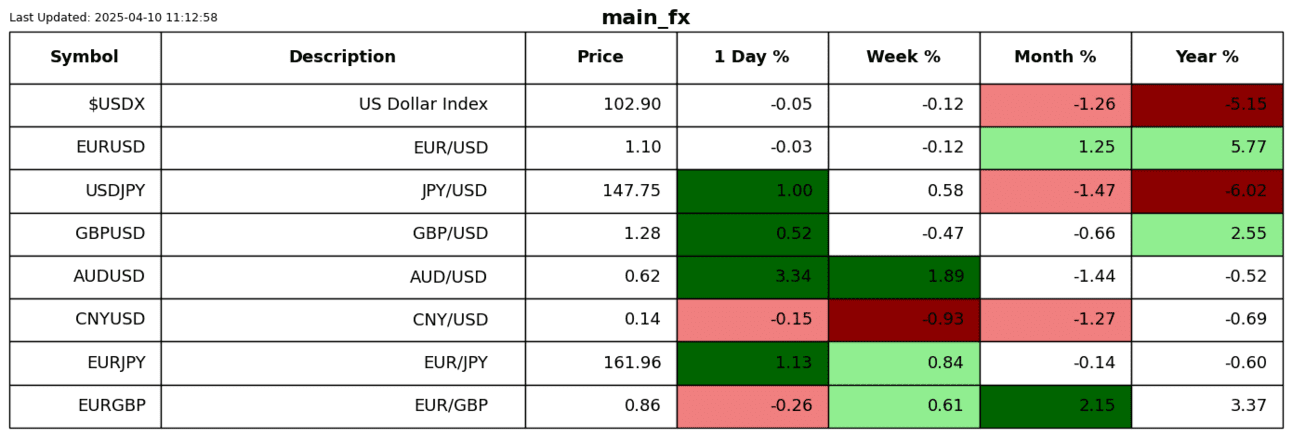1292x437 pixels.
Task: Select the $USDX symbol cell
Action: coord(85,105)
